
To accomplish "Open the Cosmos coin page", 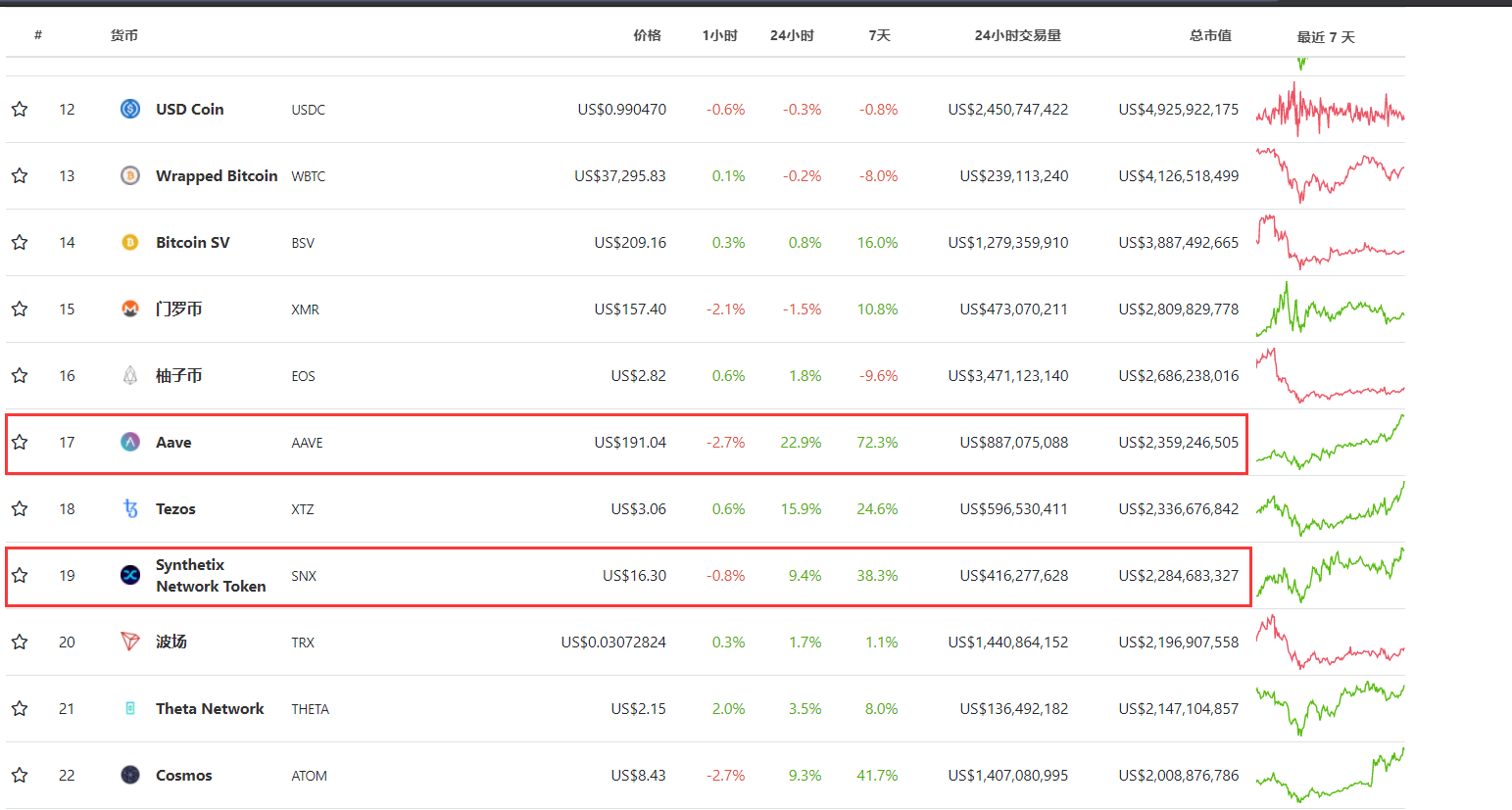I will pyautogui.click(x=184, y=775).
